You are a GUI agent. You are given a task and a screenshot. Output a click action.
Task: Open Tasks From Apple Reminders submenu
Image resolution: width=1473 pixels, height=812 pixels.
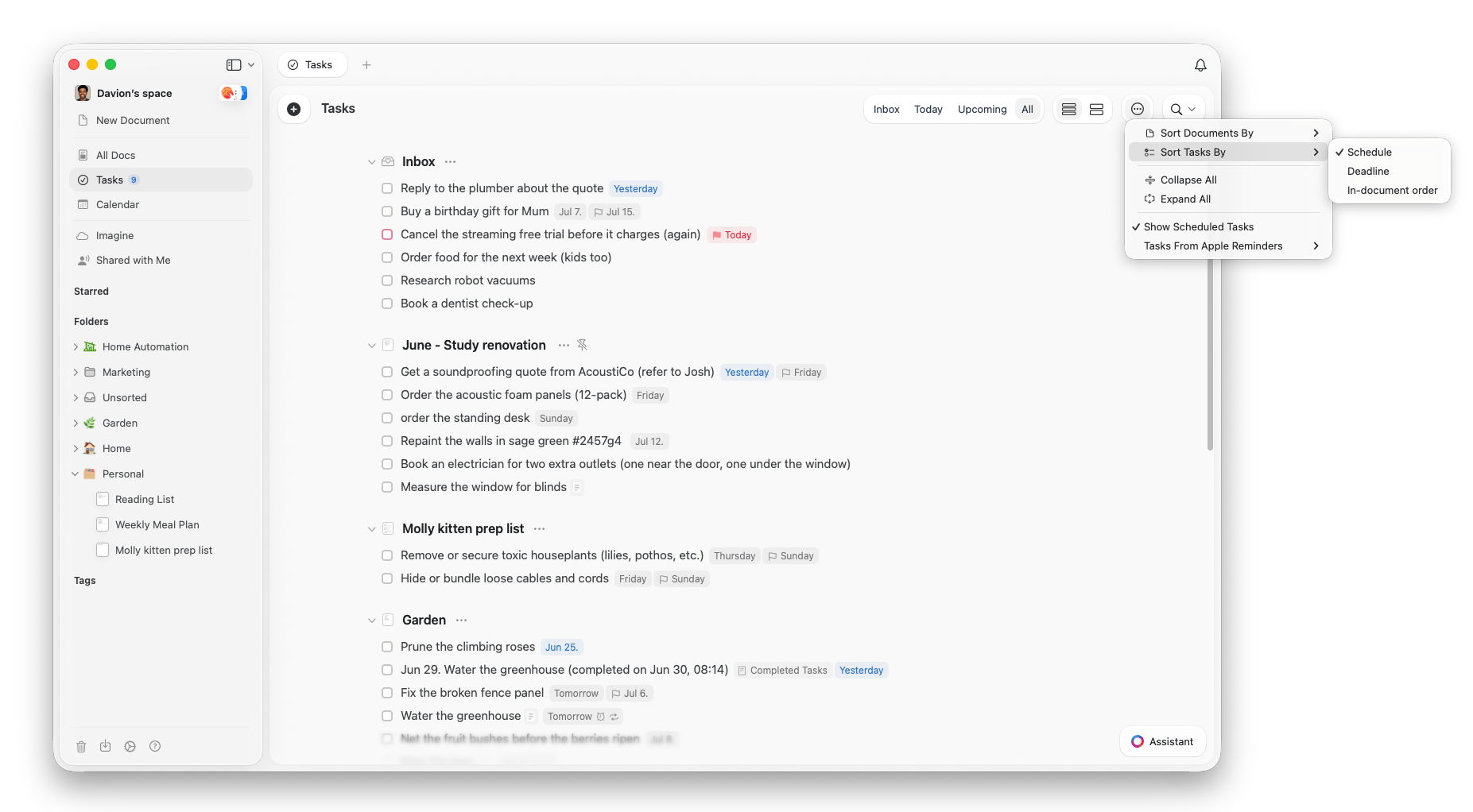(1228, 246)
